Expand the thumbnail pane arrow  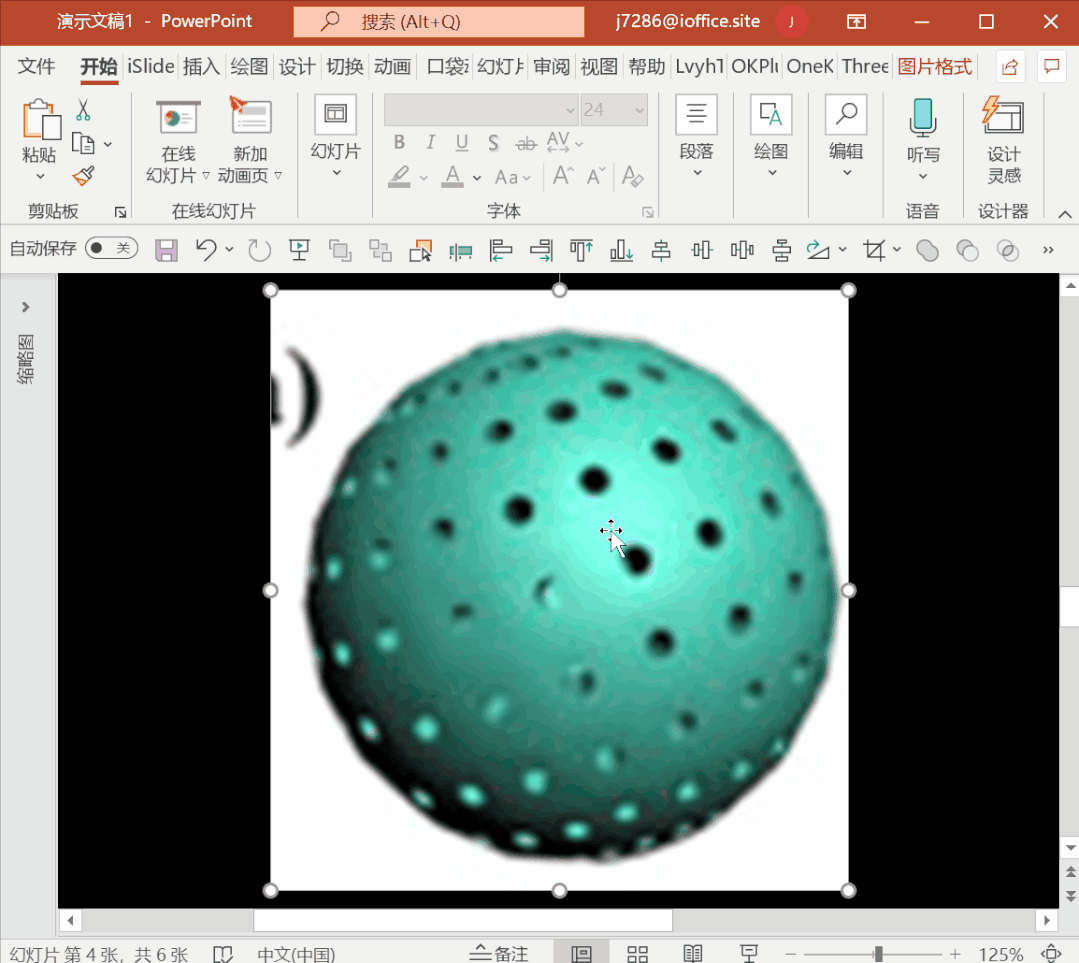pyautogui.click(x=25, y=307)
